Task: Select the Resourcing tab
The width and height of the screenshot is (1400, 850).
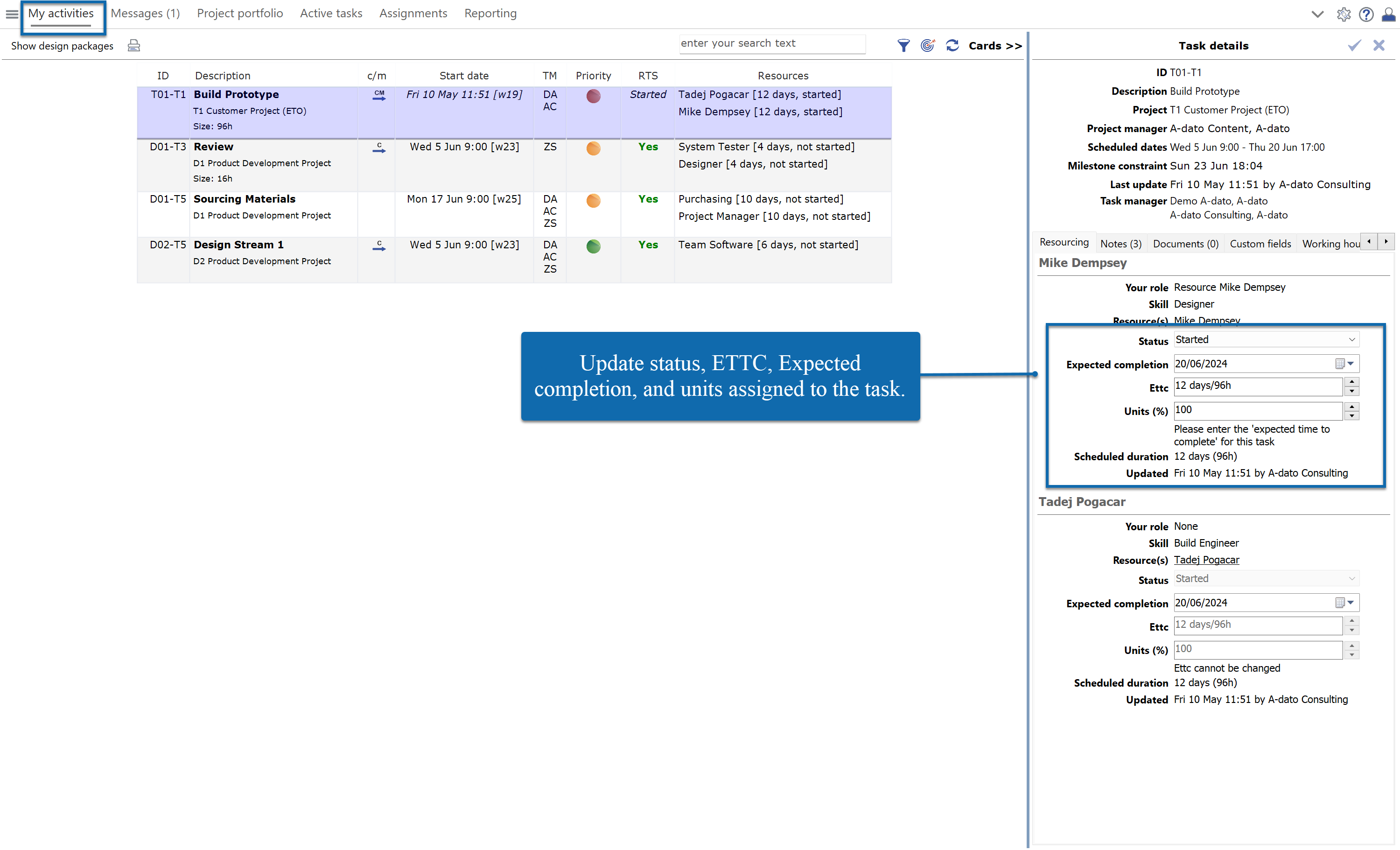Action: coord(1064,243)
